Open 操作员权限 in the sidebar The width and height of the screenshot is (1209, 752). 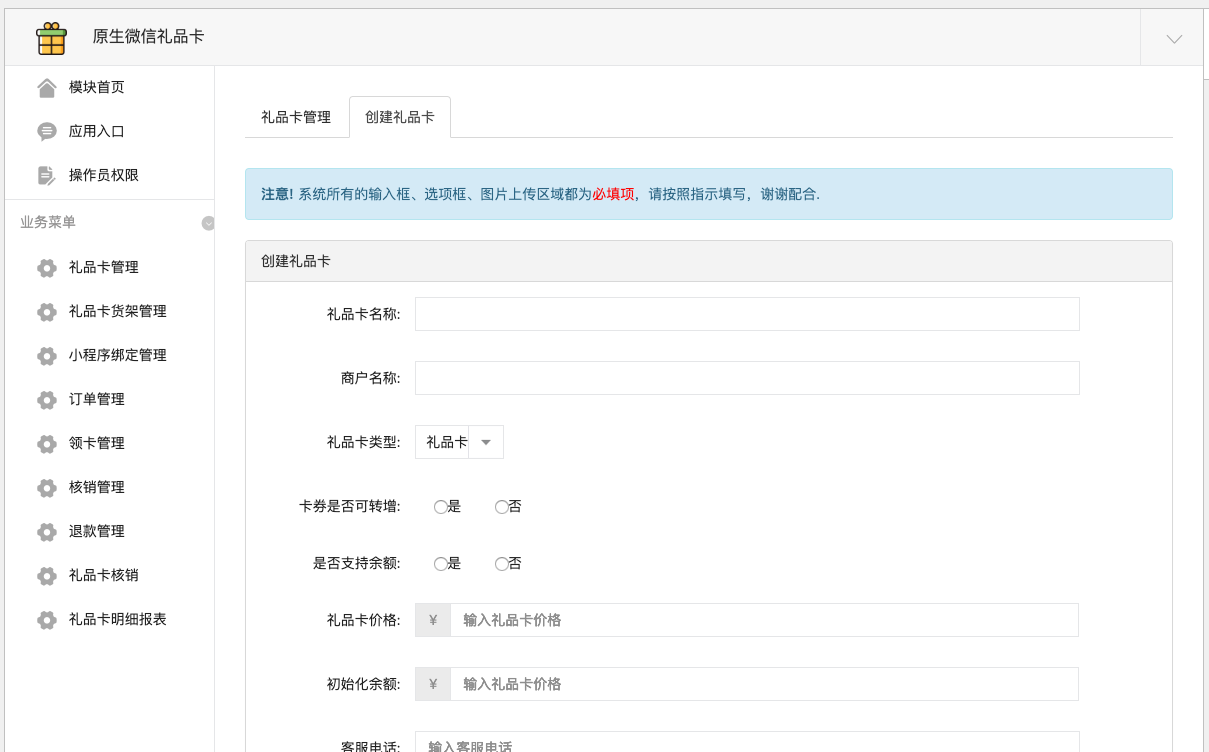[x=104, y=176]
